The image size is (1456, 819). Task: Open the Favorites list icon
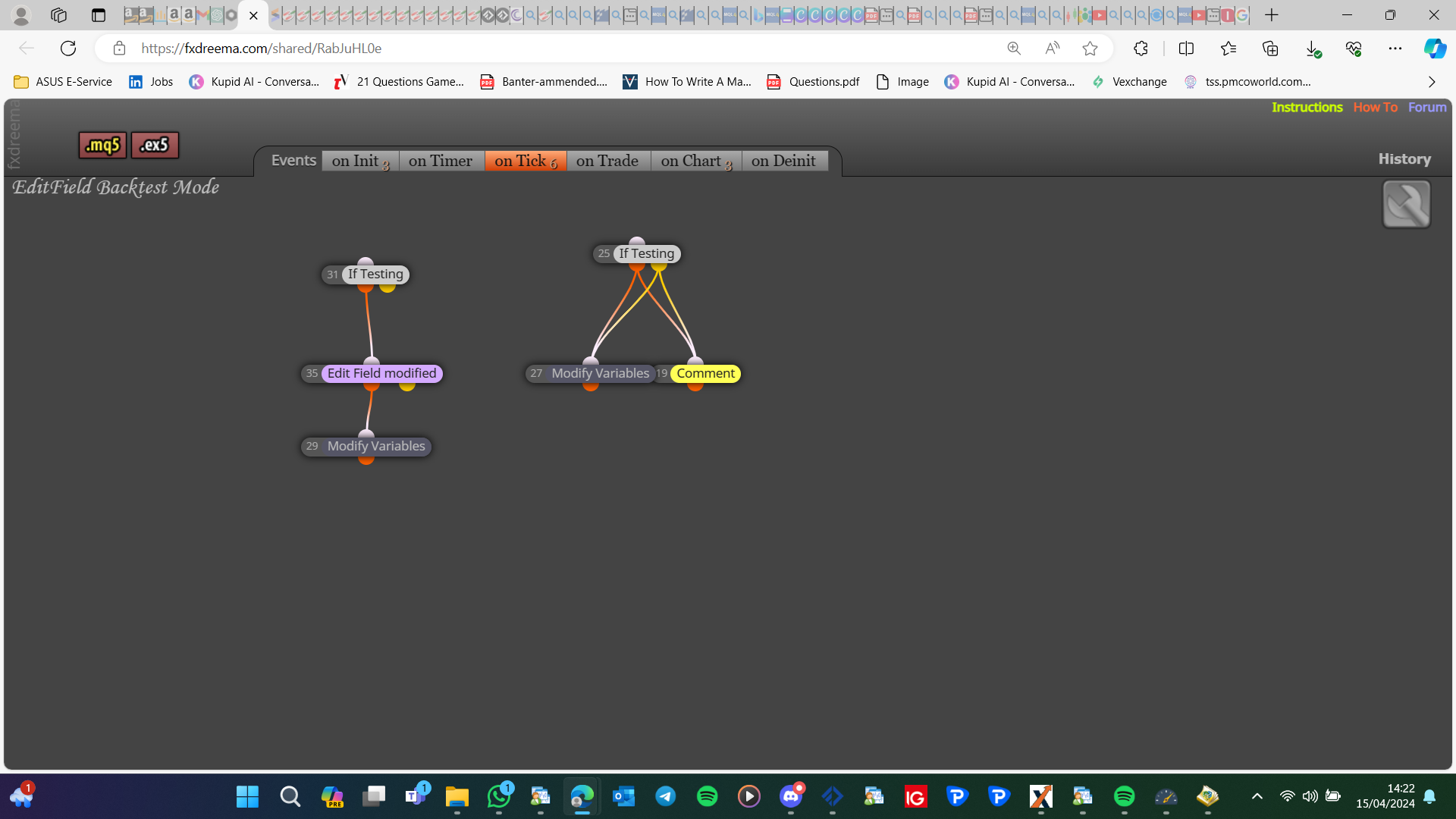pyautogui.click(x=1228, y=49)
